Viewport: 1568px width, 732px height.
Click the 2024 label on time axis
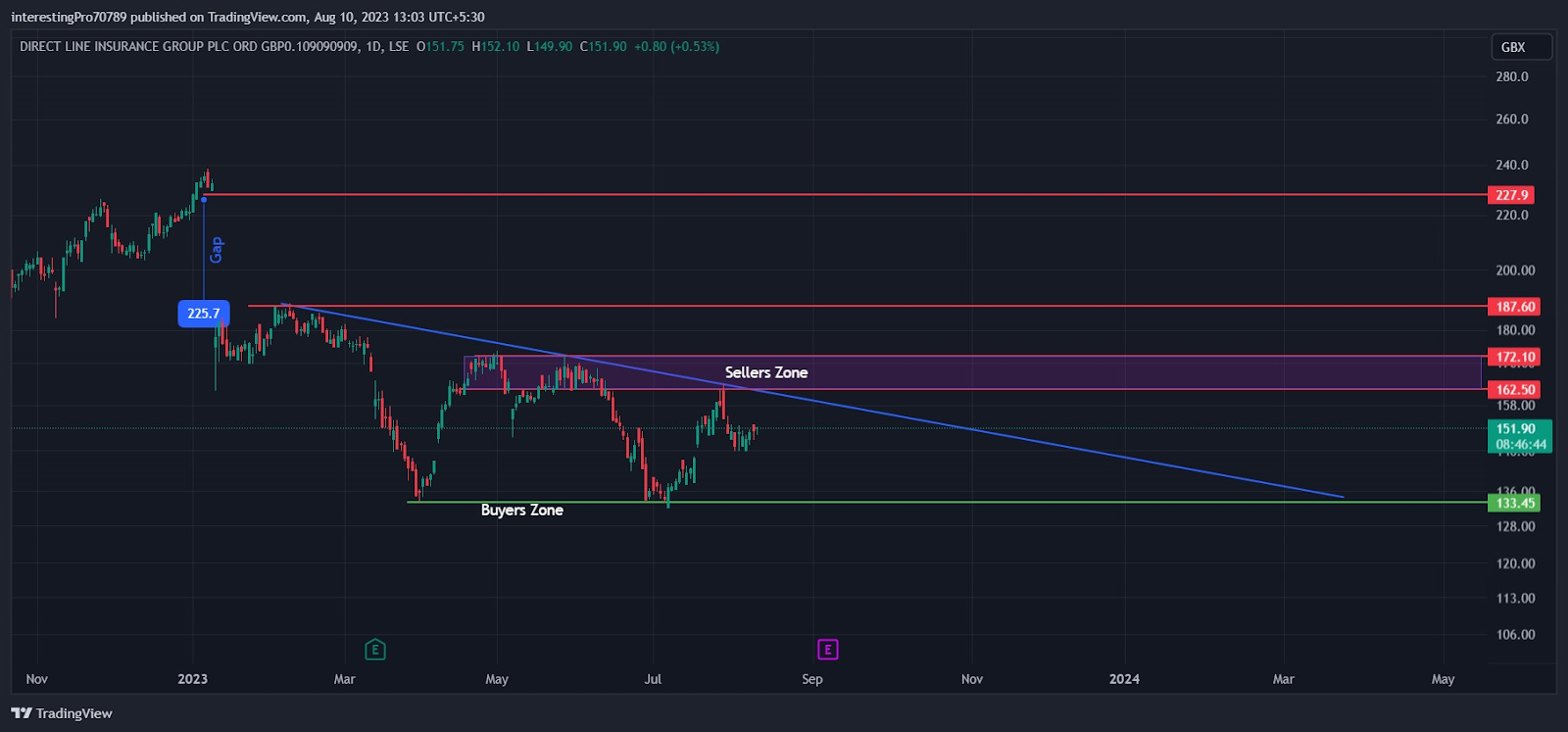tap(1124, 679)
